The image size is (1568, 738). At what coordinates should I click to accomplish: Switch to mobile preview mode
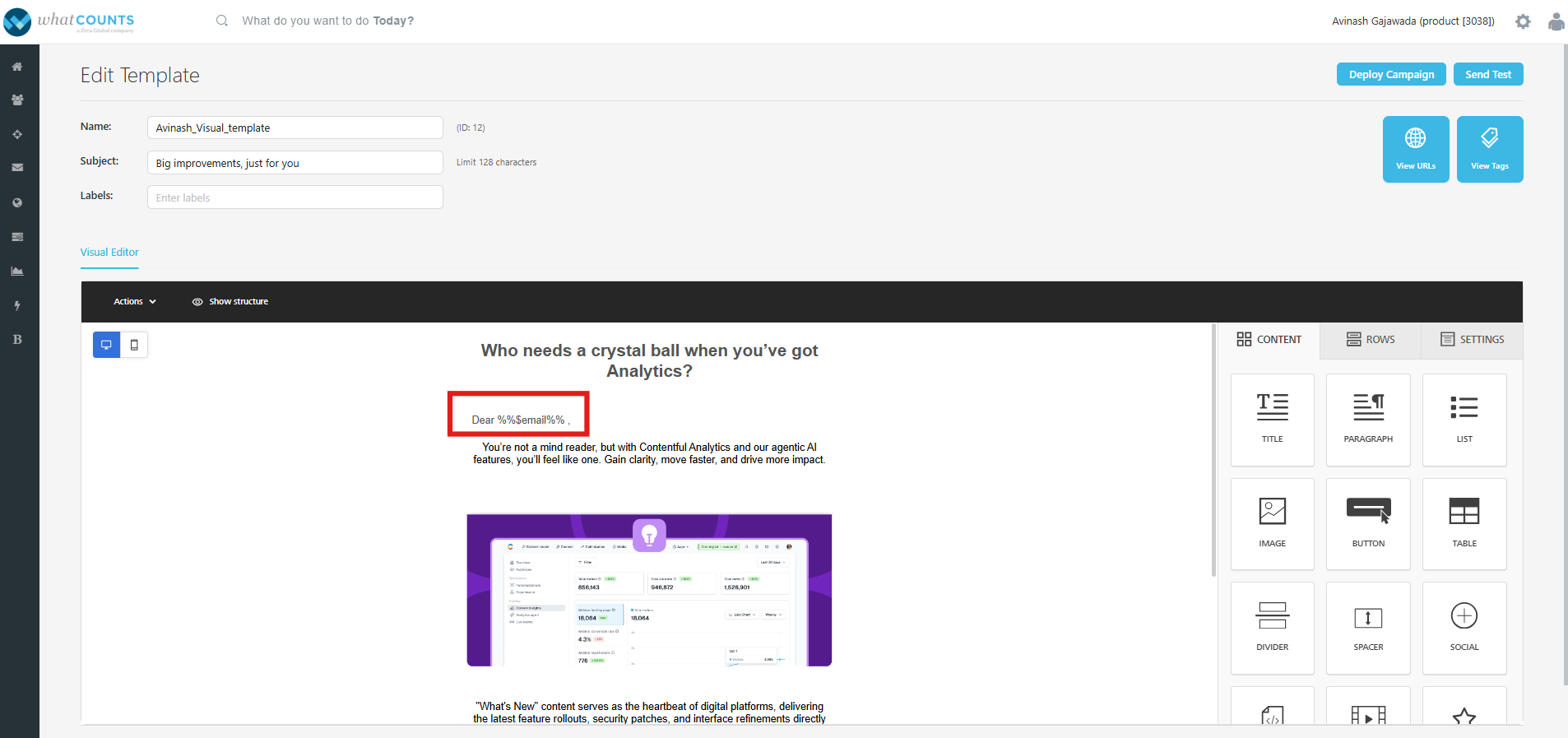point(134,345)
